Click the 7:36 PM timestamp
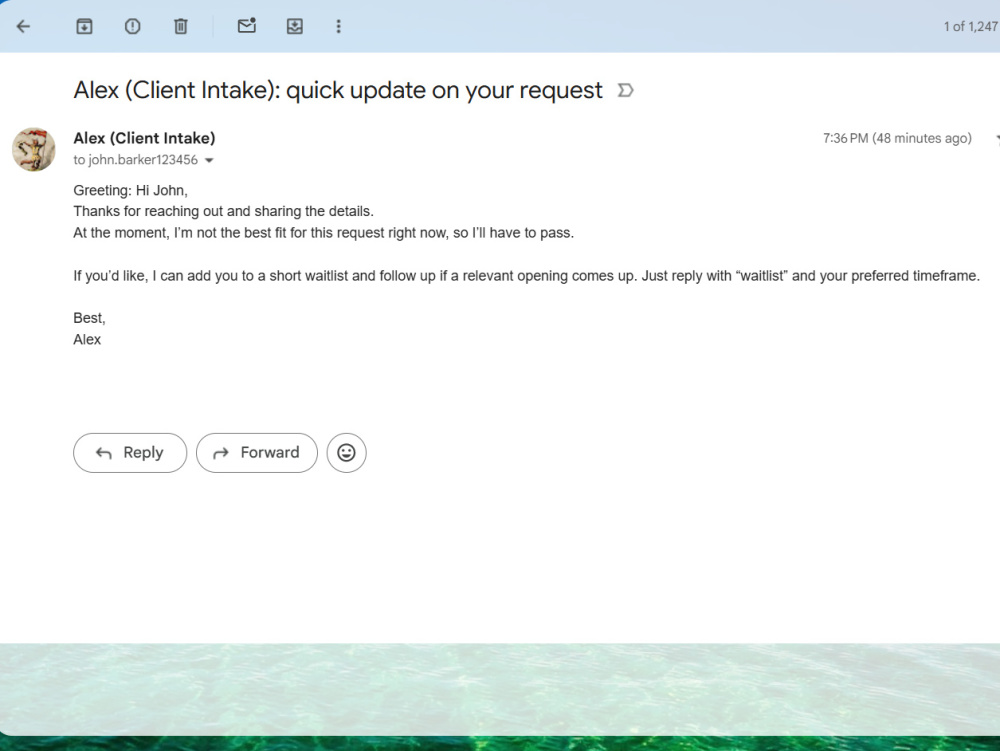1000x751 pixels. [897, 138]
